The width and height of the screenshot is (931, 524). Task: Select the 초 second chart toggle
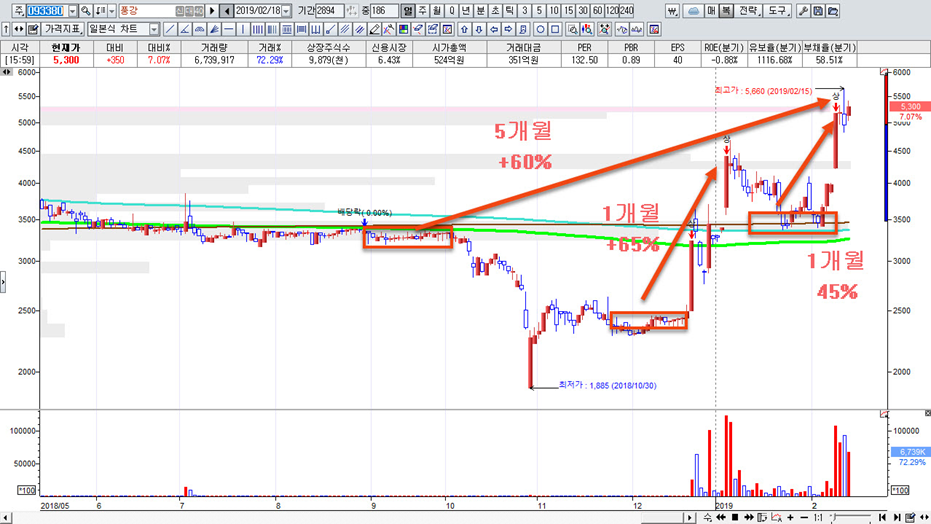click(495, 11)
